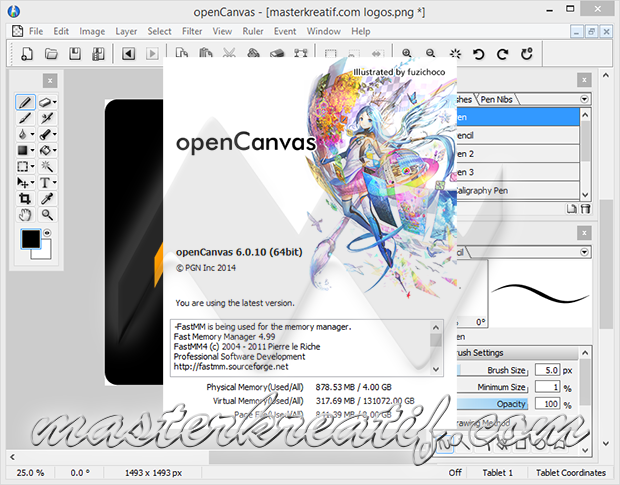Viewport: 620px width, 485px height.
Task: Close the brush list panel
Action: coord(584,80)
